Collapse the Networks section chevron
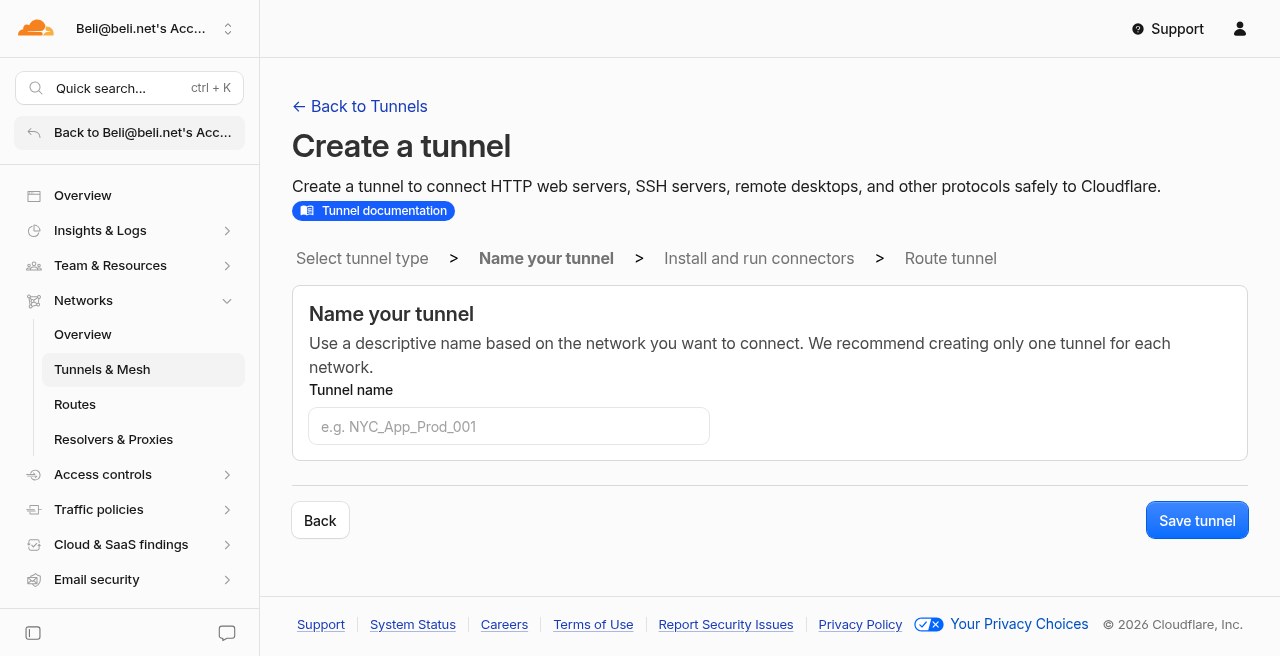This screenshot has width=1280, height=656. [x=227, y=301]
